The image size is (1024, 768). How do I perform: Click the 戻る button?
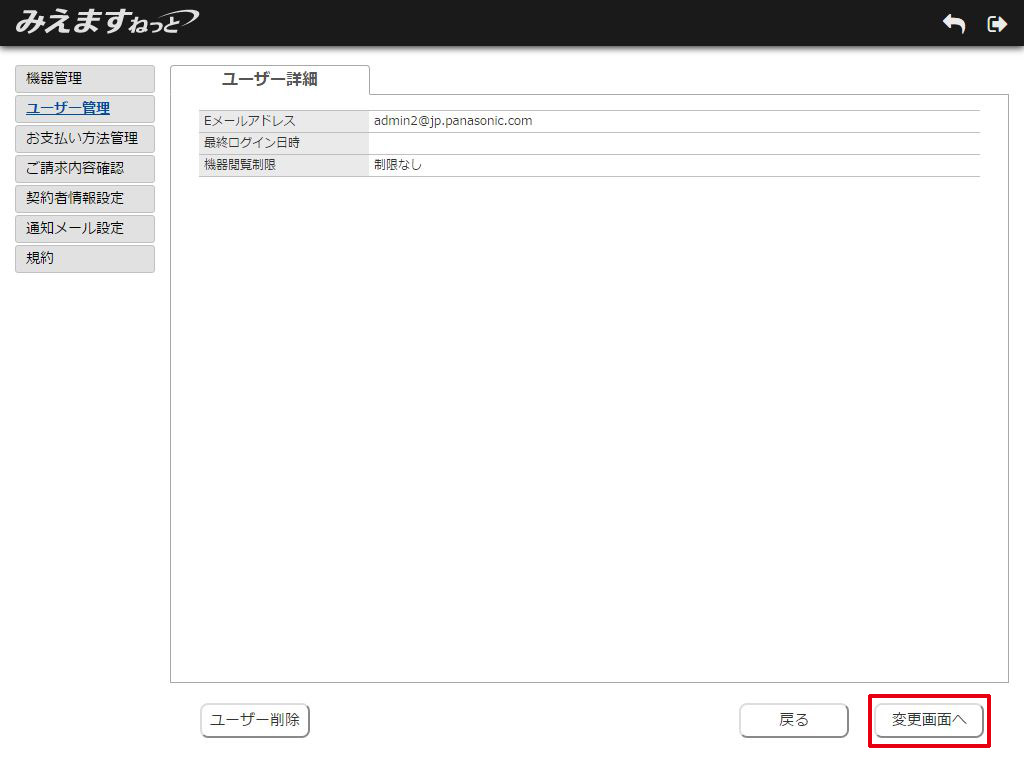(x=794, y=720)
